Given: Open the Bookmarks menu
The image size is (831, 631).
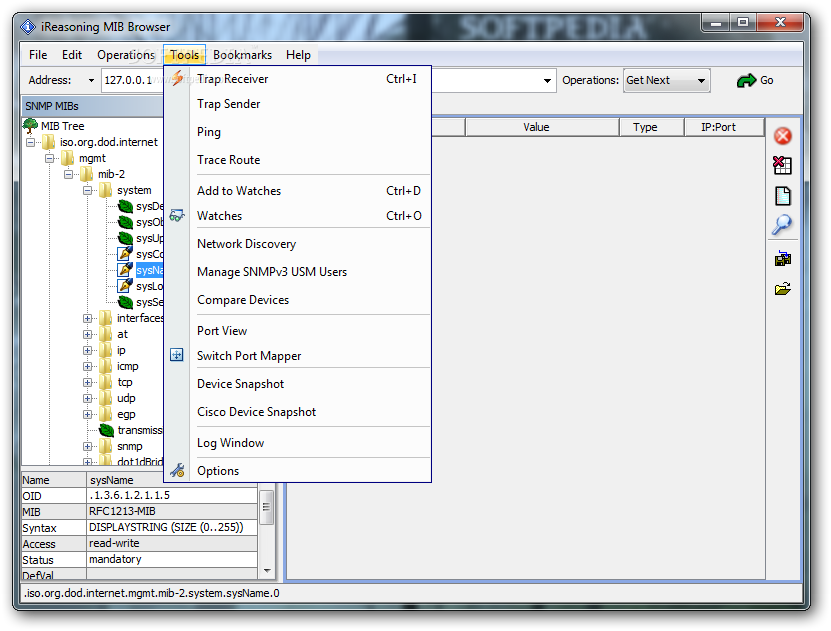Looking at the screenshot, I should tap(242, 55).
